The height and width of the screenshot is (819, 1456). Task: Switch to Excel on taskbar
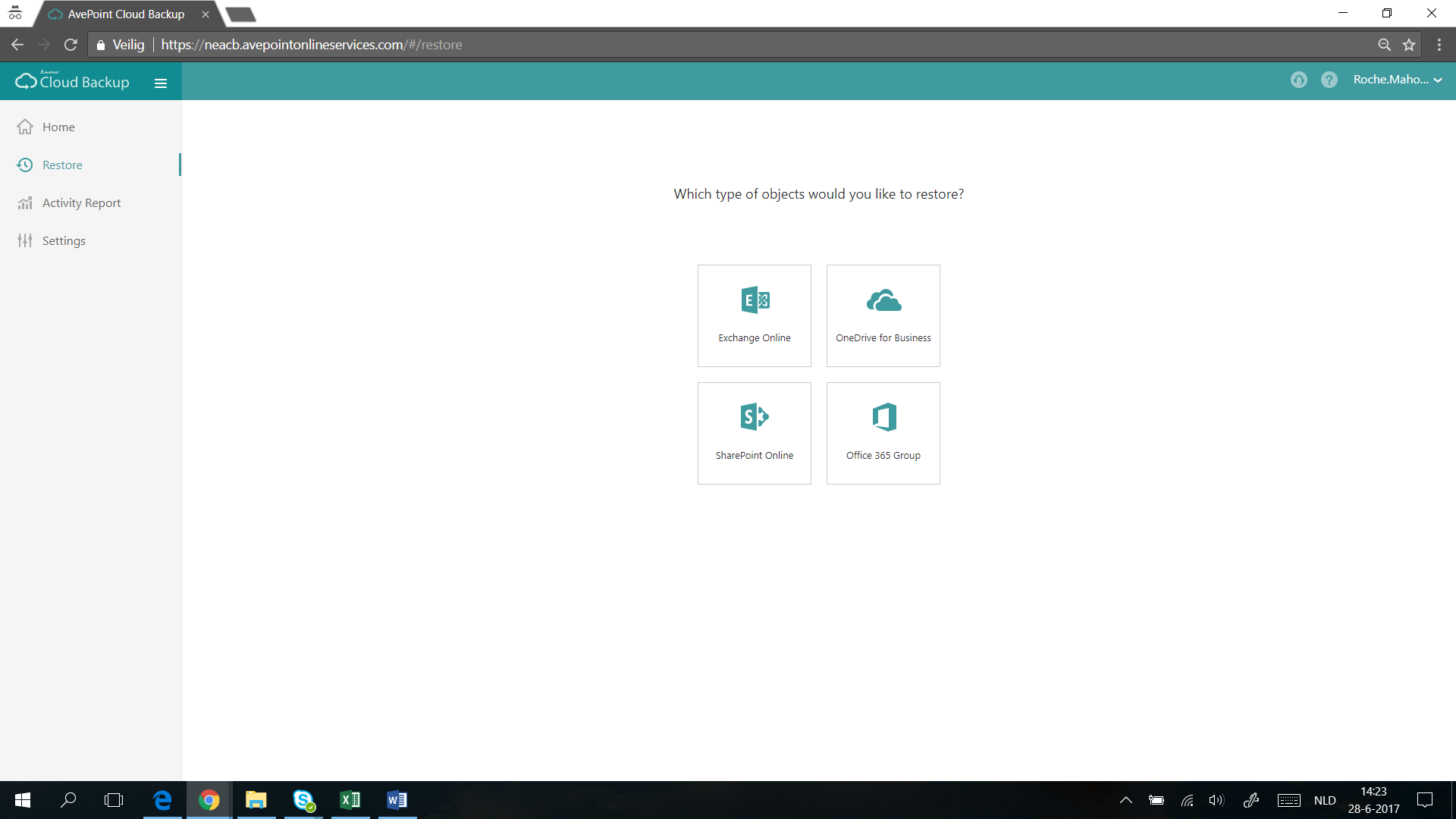(x=350, y=800)
